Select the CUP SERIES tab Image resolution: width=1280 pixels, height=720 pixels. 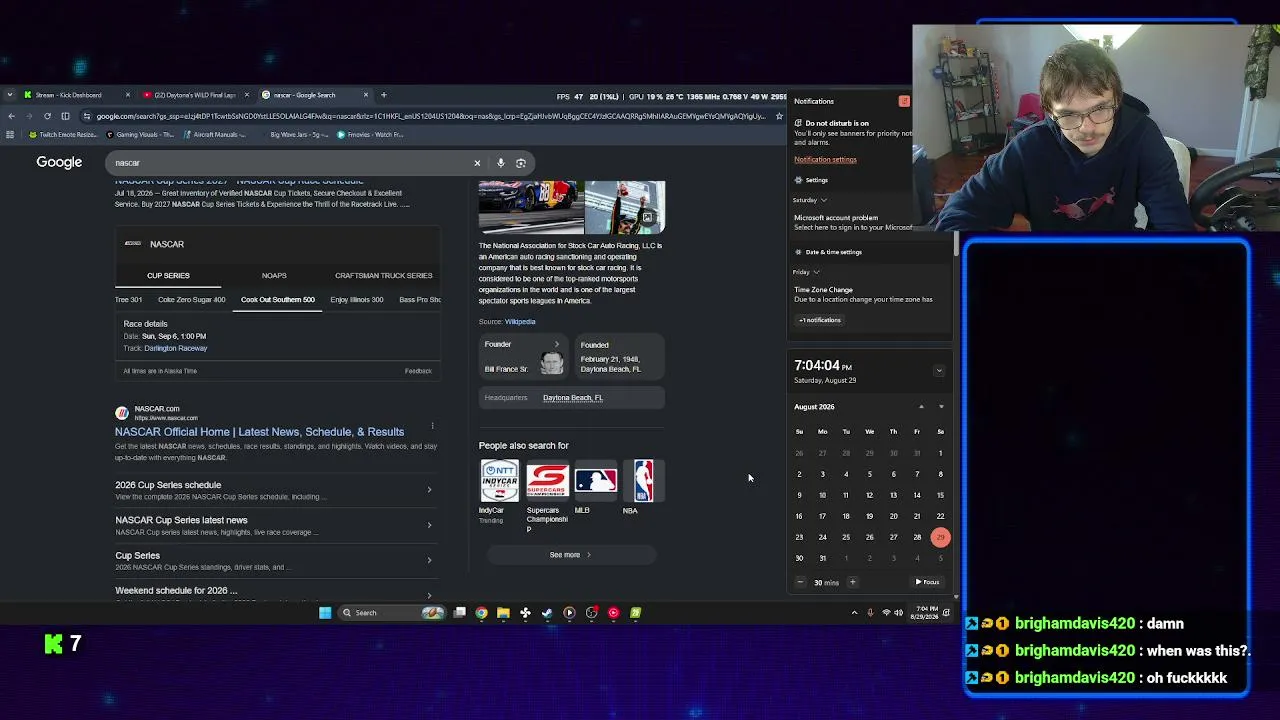168,275
